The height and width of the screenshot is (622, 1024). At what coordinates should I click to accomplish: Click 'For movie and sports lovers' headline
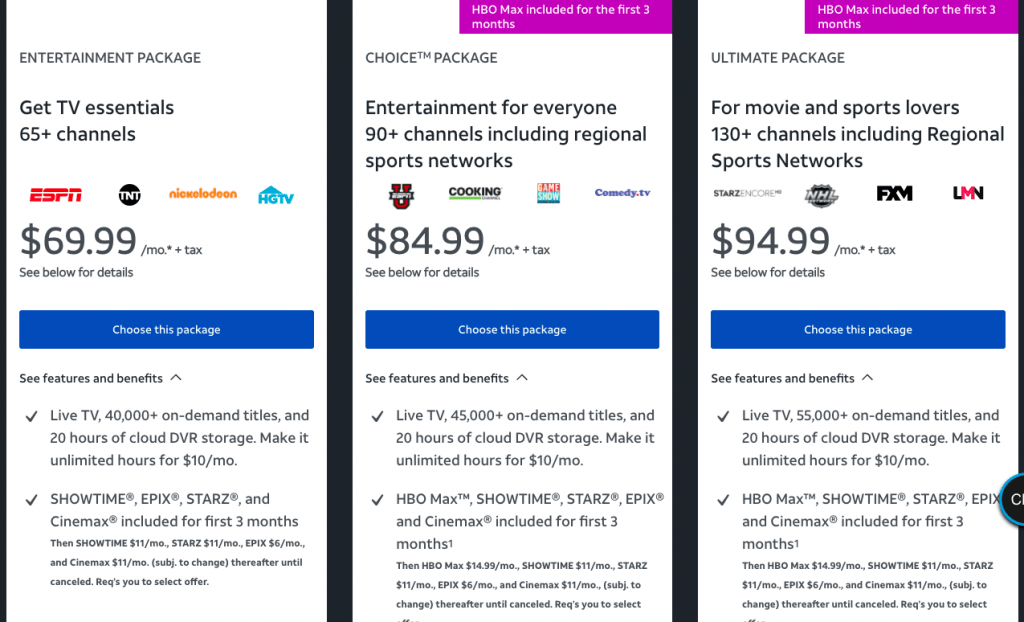(835, 107)
